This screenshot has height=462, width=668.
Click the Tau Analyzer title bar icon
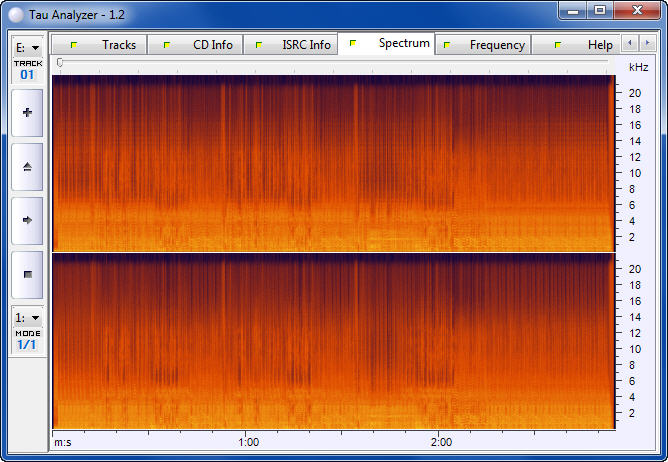pyautogui.click(x=16, y=12)
